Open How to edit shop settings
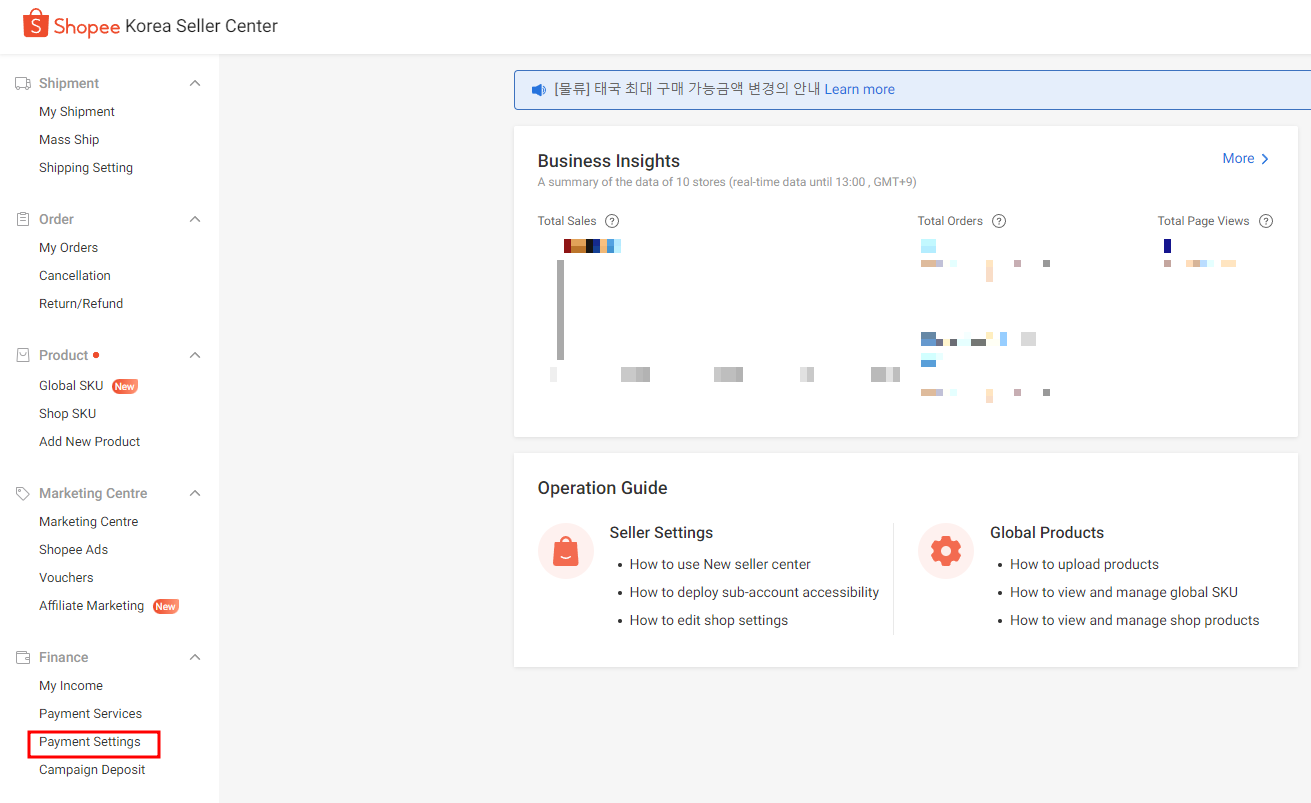The width and height of the screenshot is (1311, 803). pos(709,620)
